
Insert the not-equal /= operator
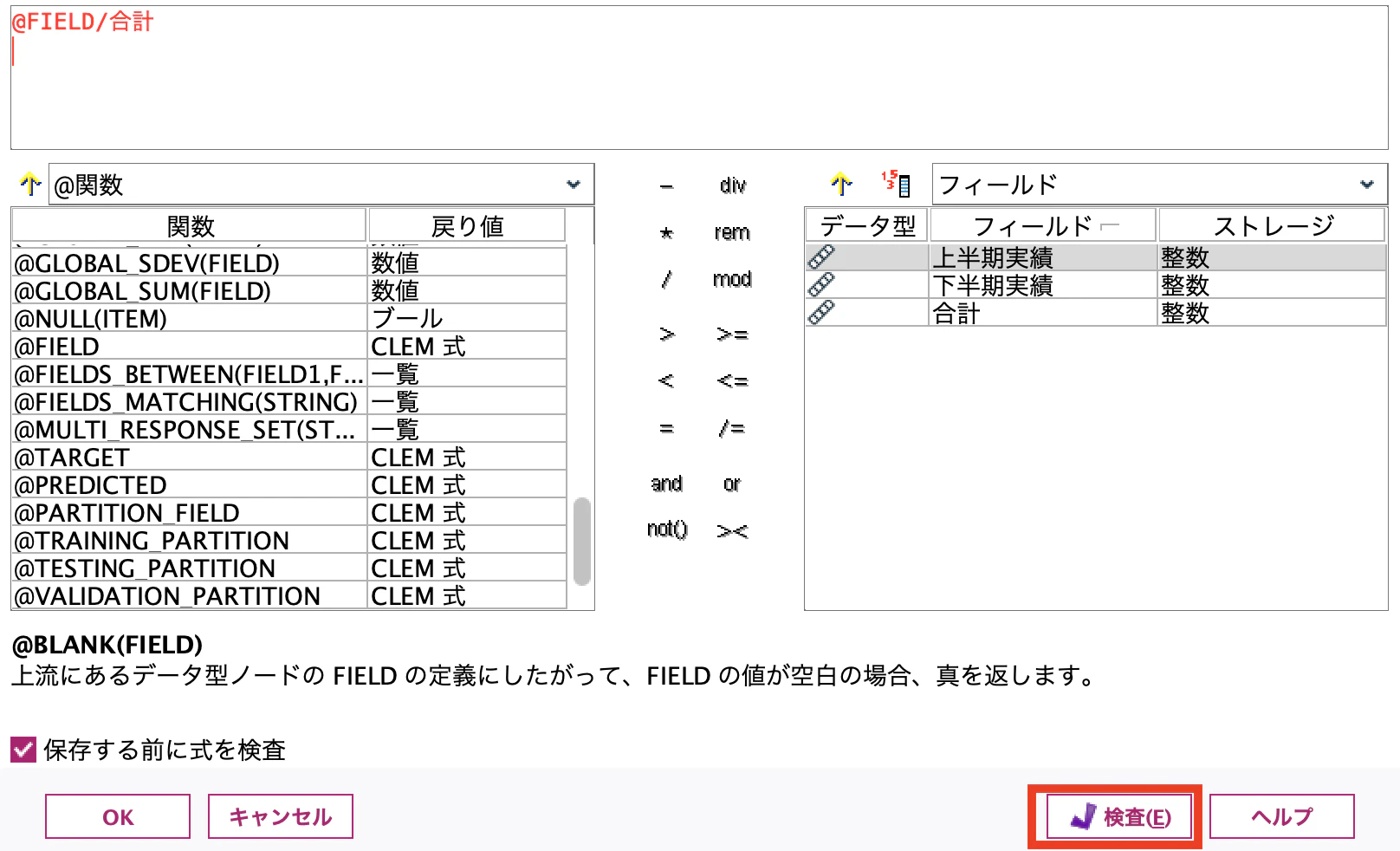pos(732,428)
